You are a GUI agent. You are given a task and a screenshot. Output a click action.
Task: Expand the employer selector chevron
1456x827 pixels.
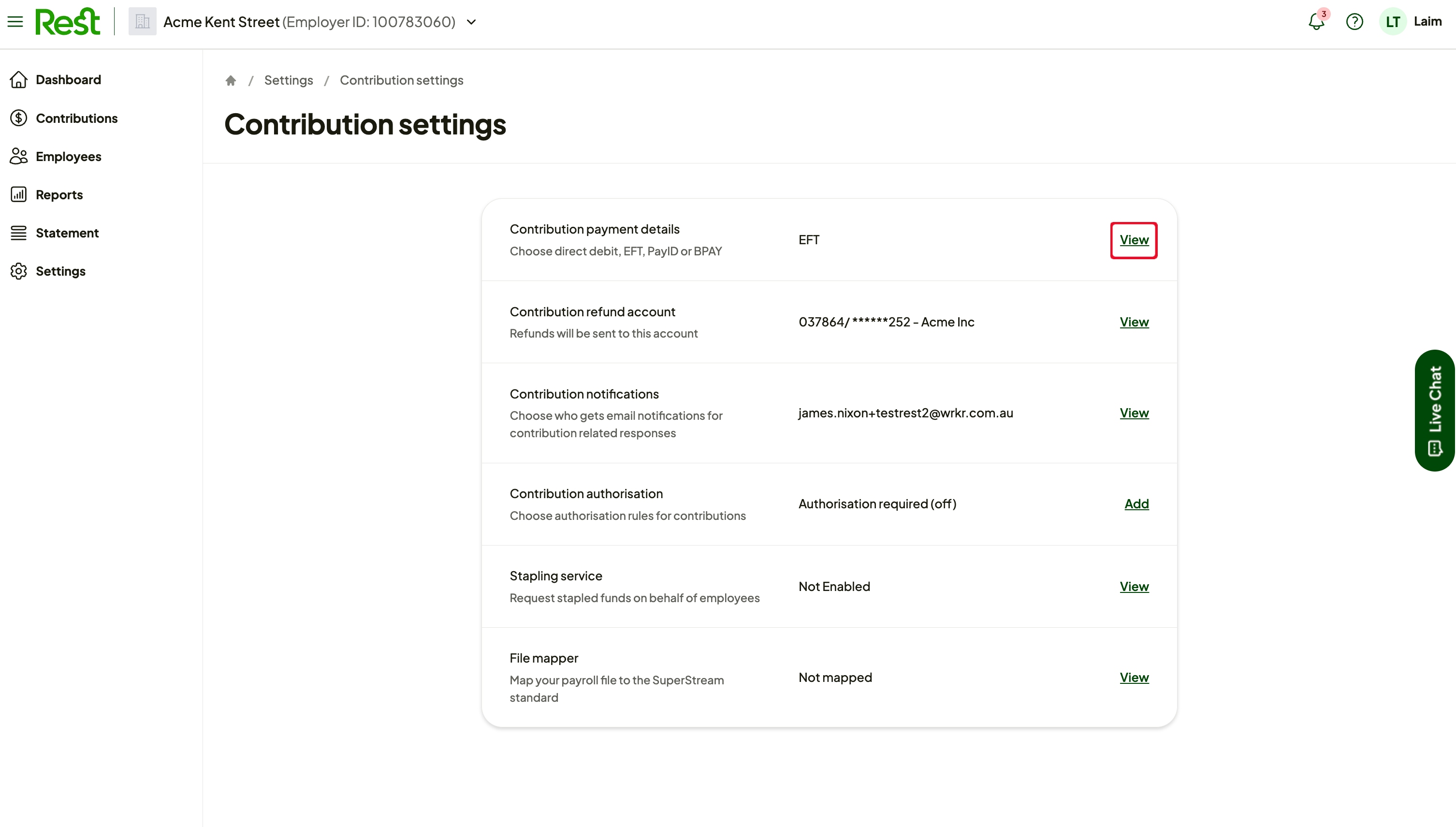click(x=471, y=22)
